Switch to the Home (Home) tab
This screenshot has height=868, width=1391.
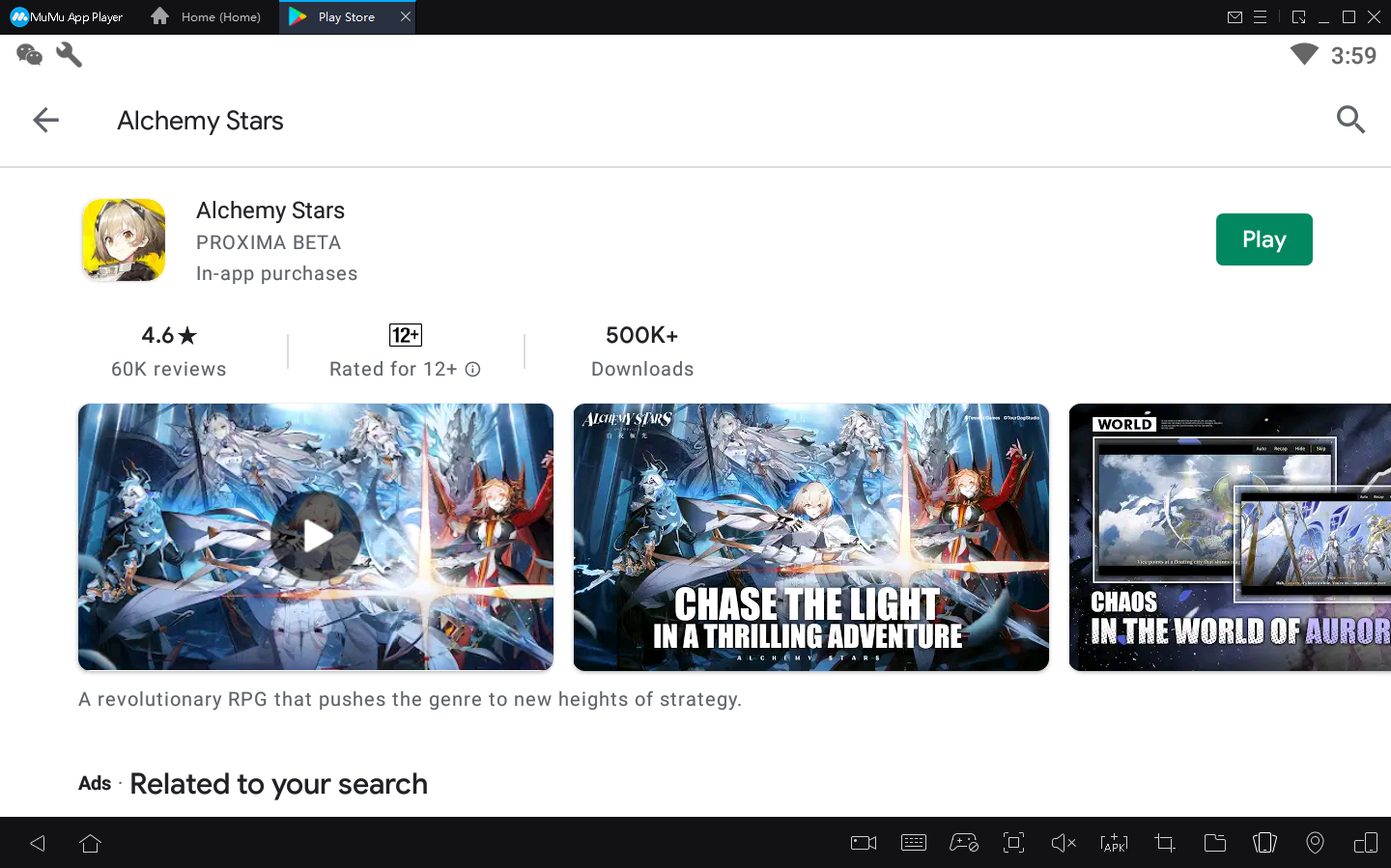207,17
